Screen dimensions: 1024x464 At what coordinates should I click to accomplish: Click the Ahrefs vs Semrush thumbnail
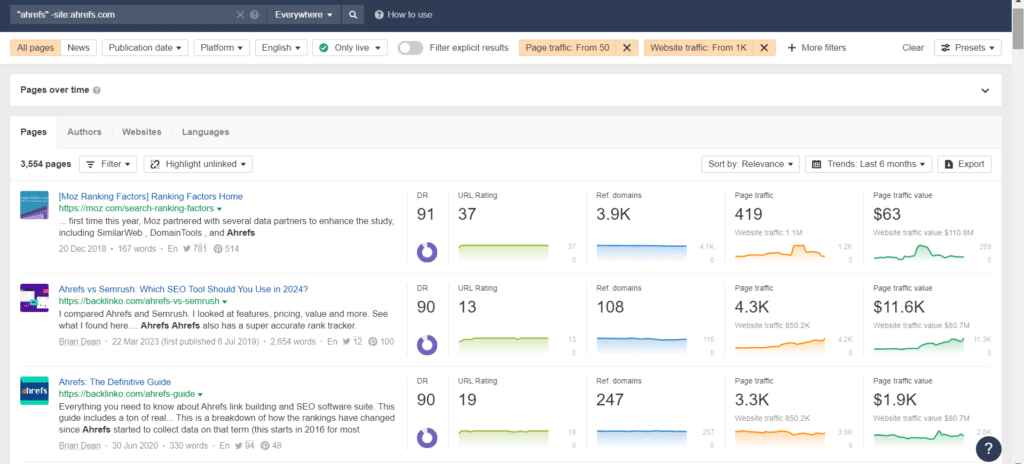[x=35, y=297]
